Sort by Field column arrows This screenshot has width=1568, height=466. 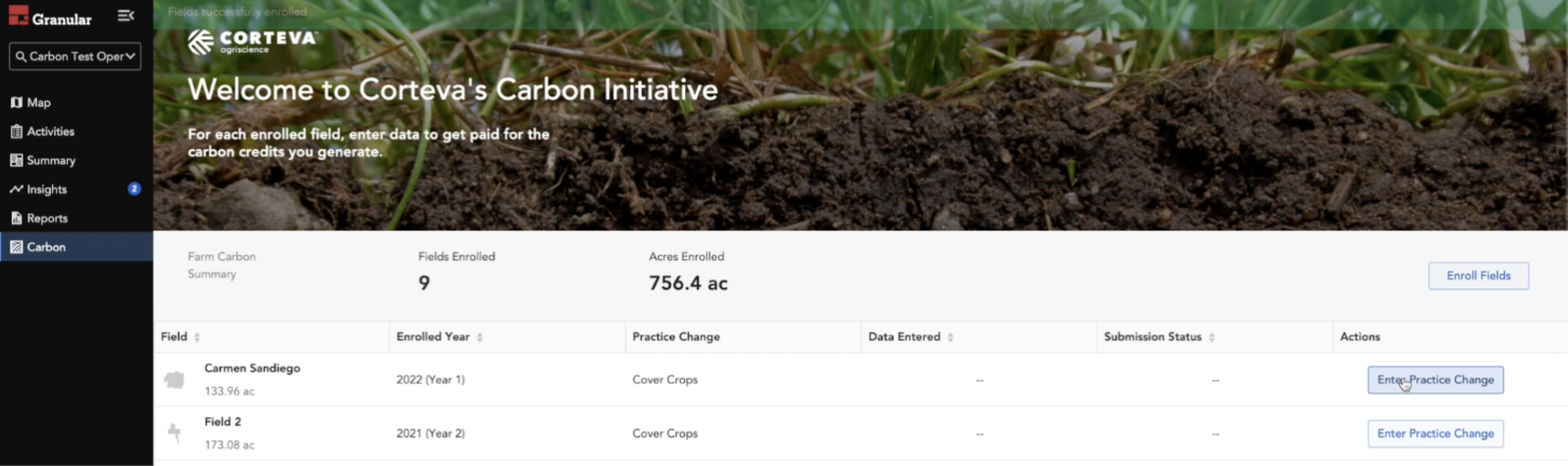[x=197, y=337]
